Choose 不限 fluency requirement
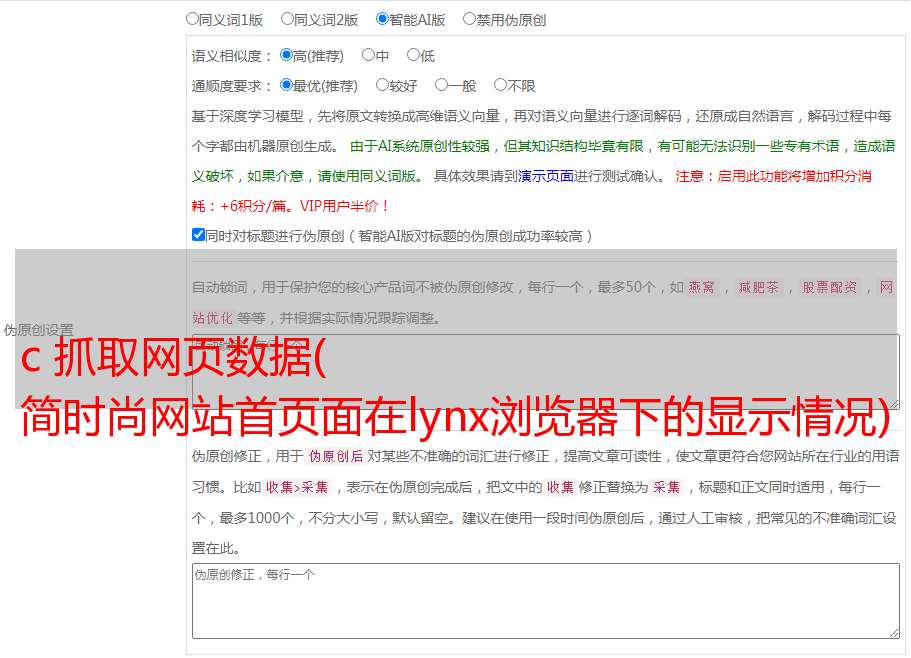This screenshot has width=911, height=658. click(x=500, y=85)
